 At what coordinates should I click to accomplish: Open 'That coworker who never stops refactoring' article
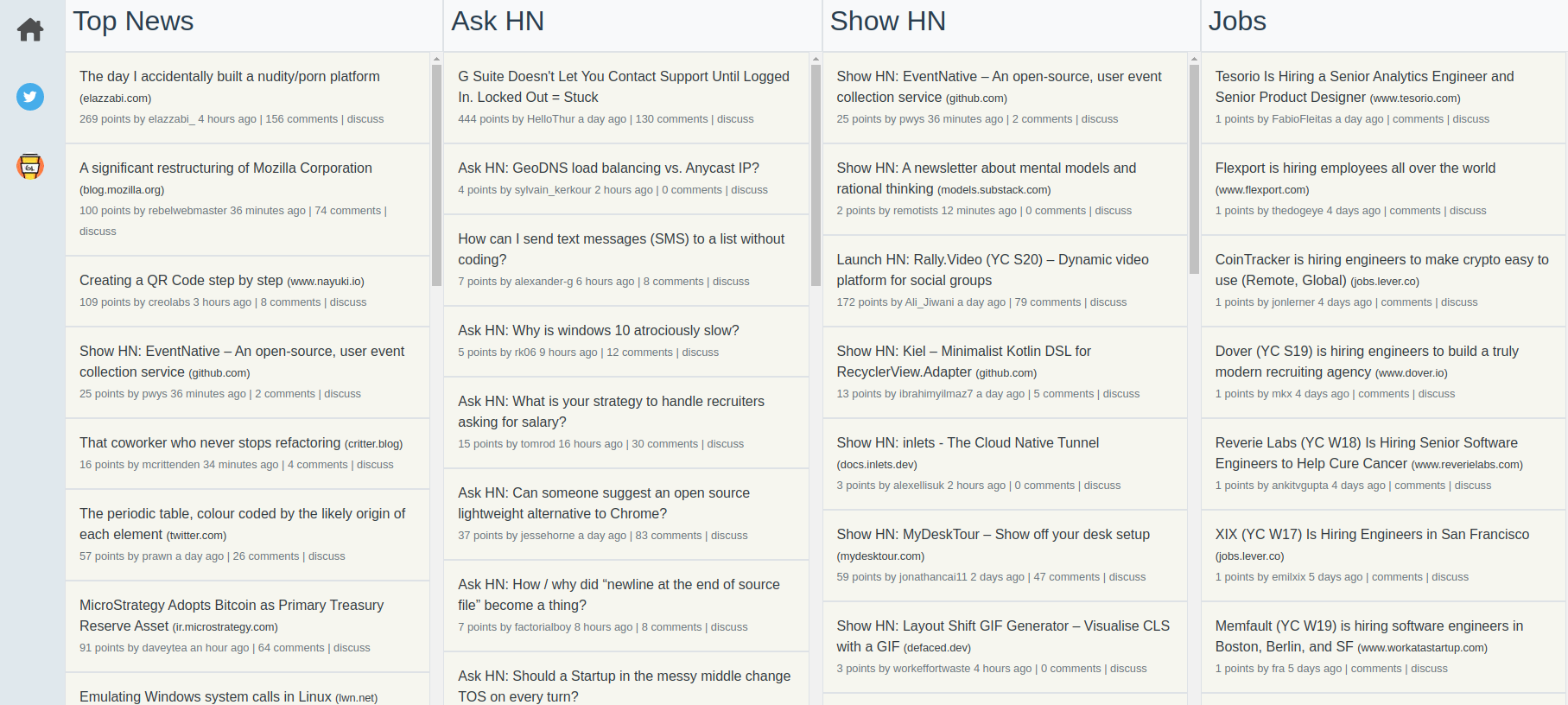(x=210, y=442)
